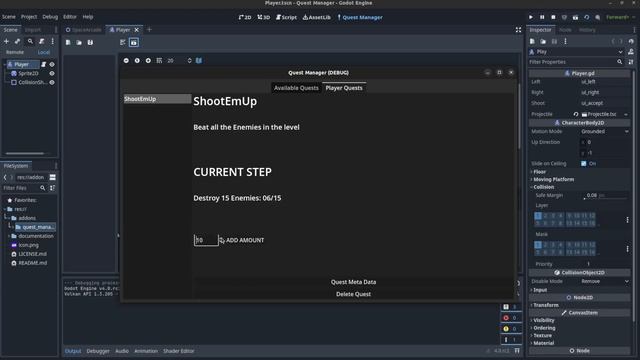Instantiate child scene link icon

(17, 41)
